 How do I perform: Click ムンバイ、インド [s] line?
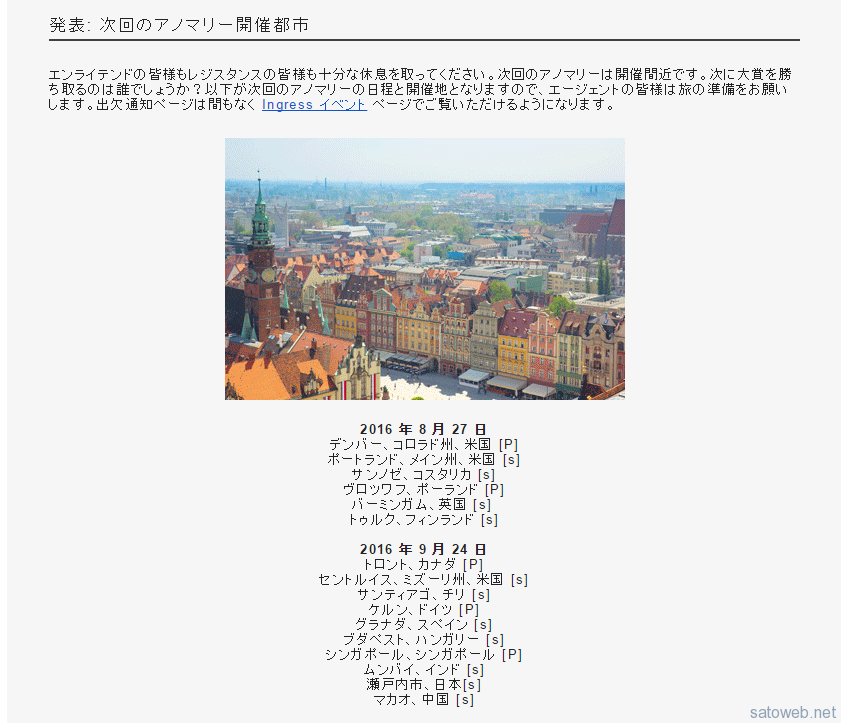423,670
